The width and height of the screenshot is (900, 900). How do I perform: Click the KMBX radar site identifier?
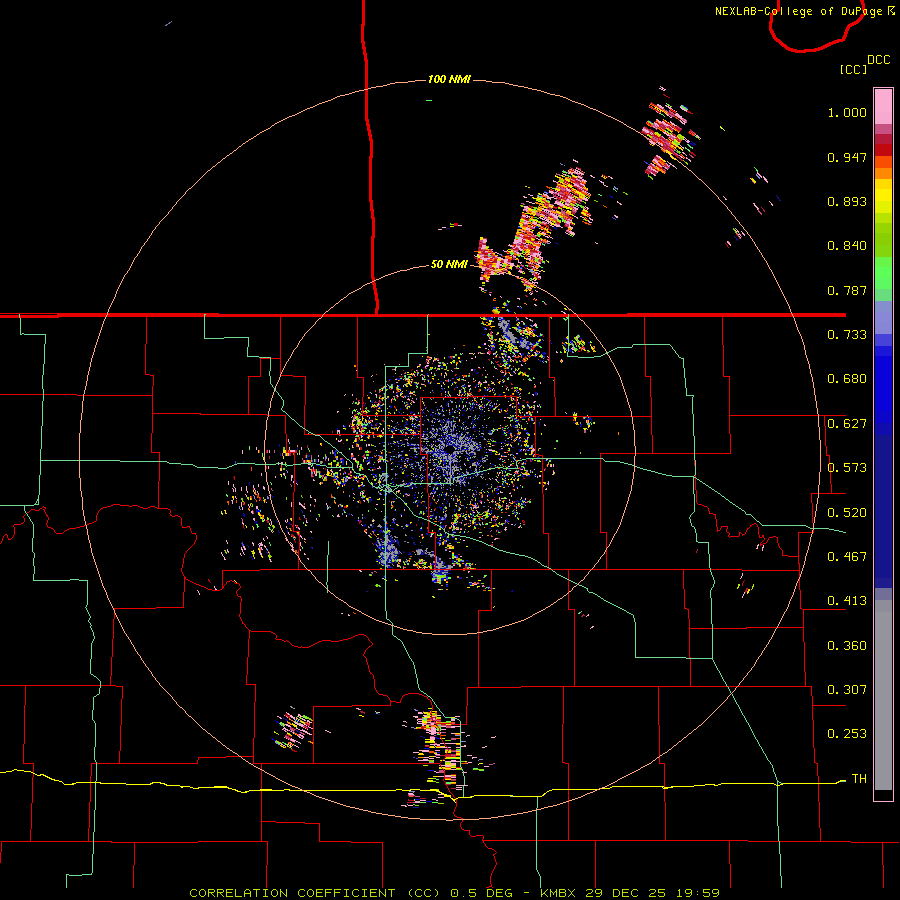(560, 893)
